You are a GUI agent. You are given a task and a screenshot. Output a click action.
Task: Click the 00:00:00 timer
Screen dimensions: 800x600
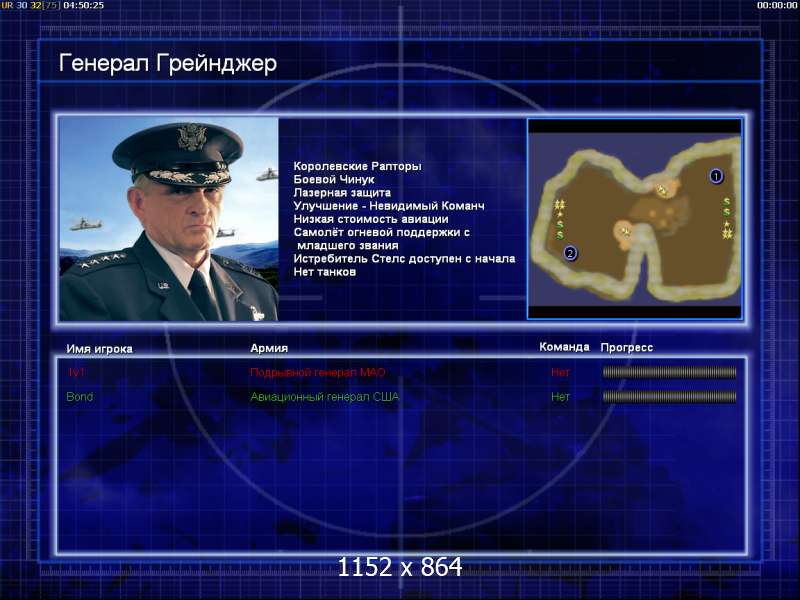click(777, 5)
